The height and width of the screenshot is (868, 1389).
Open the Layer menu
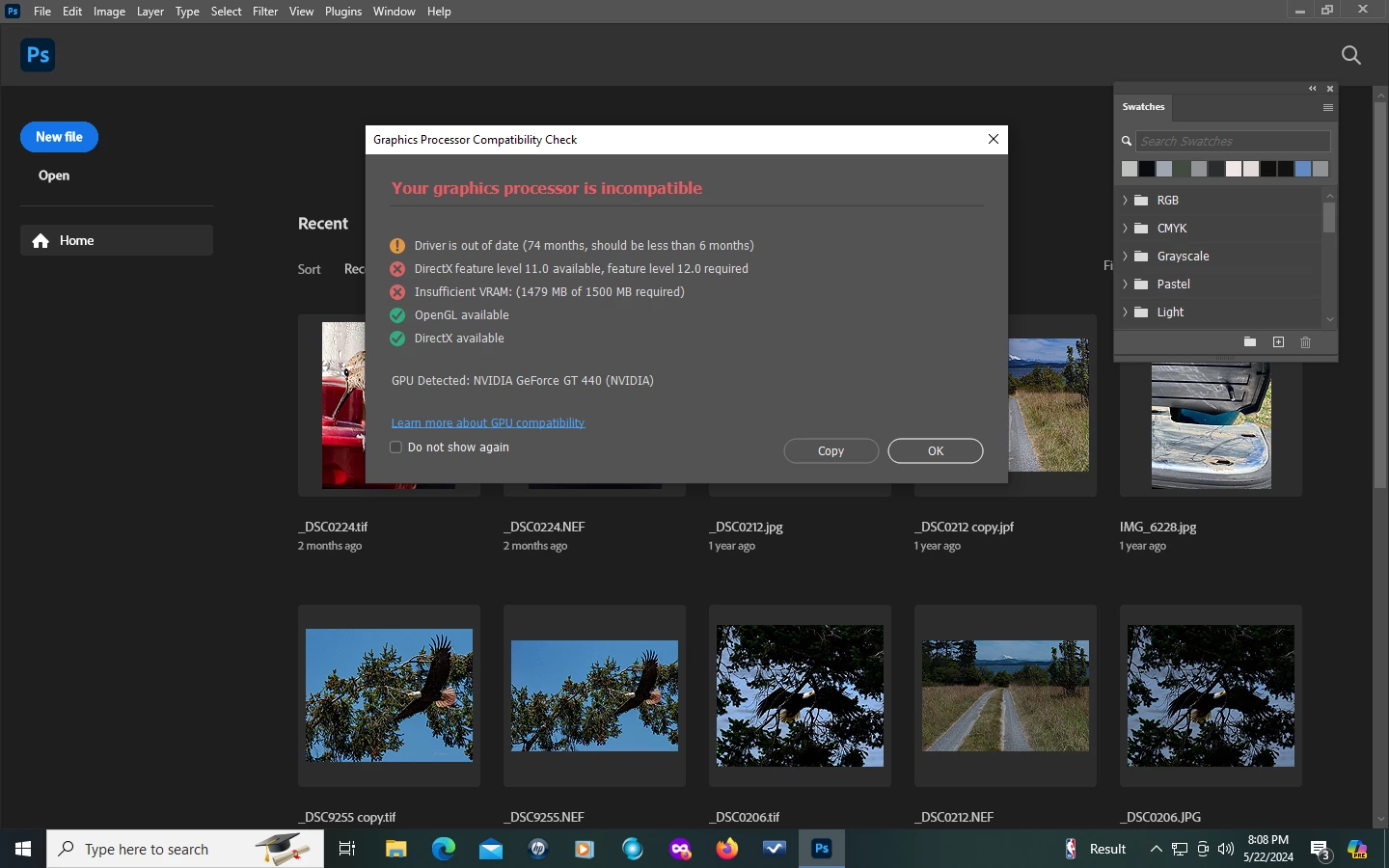click(150, 12)
